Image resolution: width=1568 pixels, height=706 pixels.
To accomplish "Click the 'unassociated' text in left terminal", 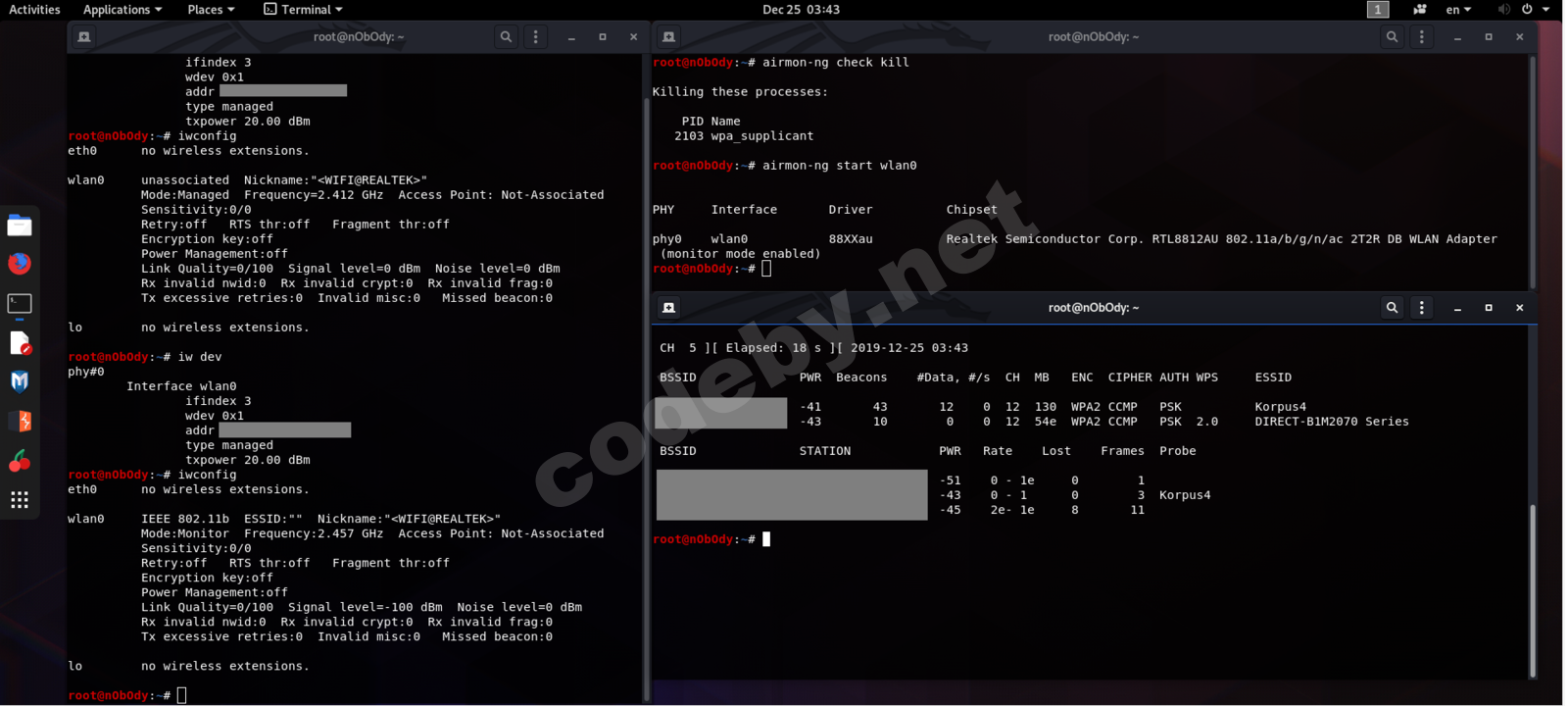I will pos(185,180).
